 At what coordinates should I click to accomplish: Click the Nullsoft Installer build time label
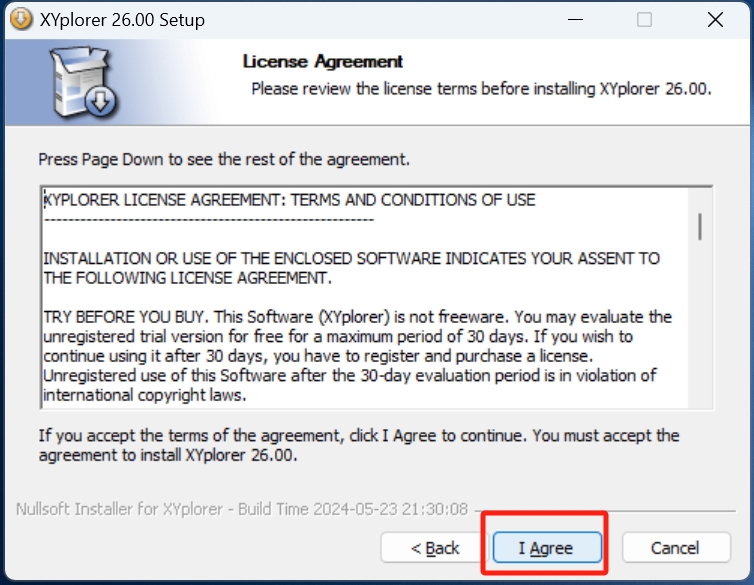coord(242,509)
